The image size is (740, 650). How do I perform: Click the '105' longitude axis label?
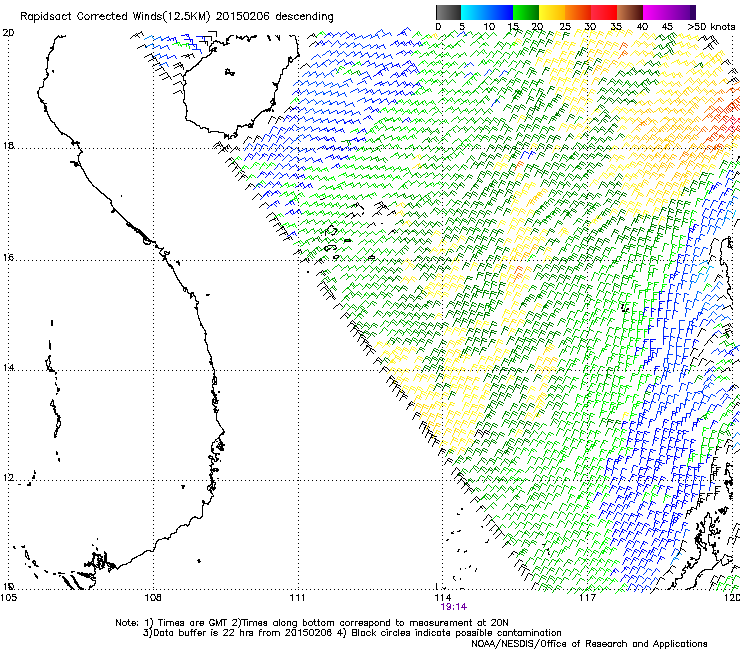click(8, 598)
